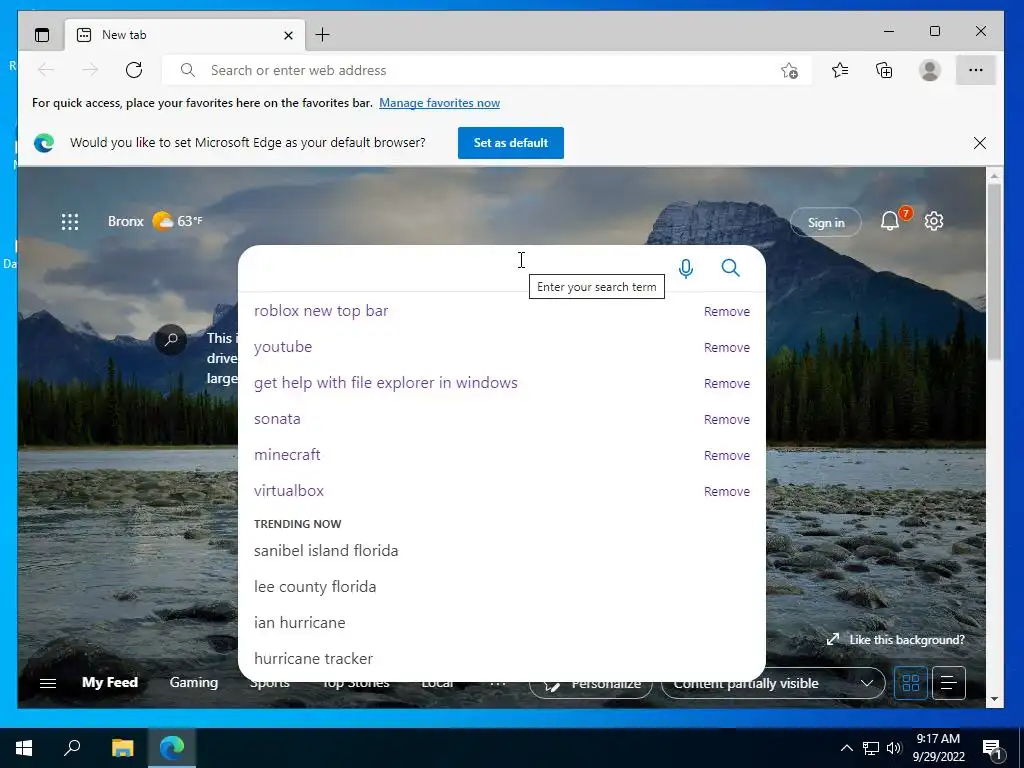Select 'get help with file explorer in windows'

click(x=386, y=383)
